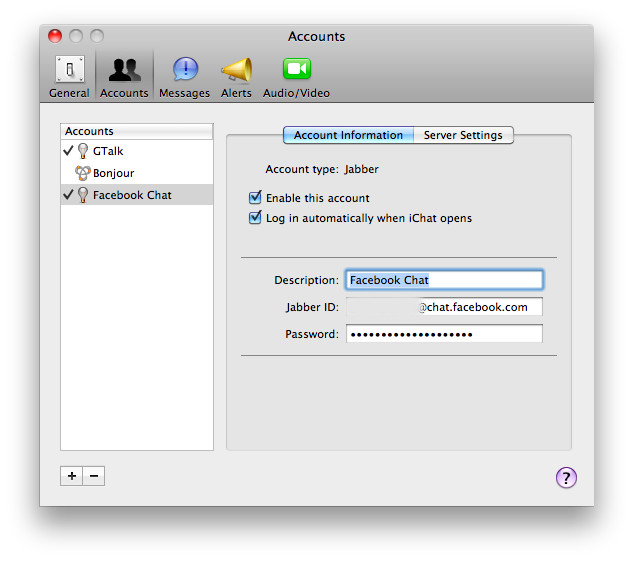Click into the Password field

point(444,334)
